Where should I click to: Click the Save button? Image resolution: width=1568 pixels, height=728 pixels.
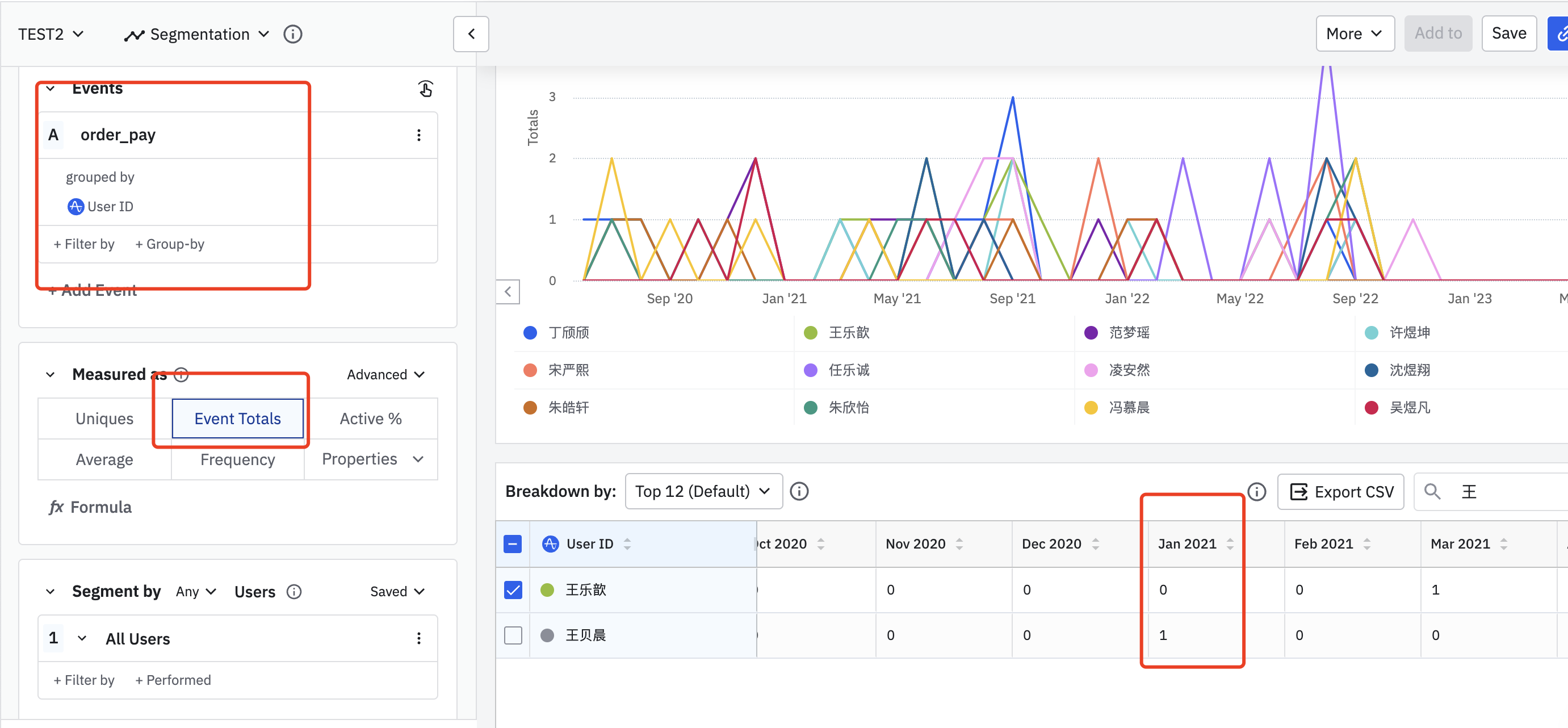coord(1508,34)
